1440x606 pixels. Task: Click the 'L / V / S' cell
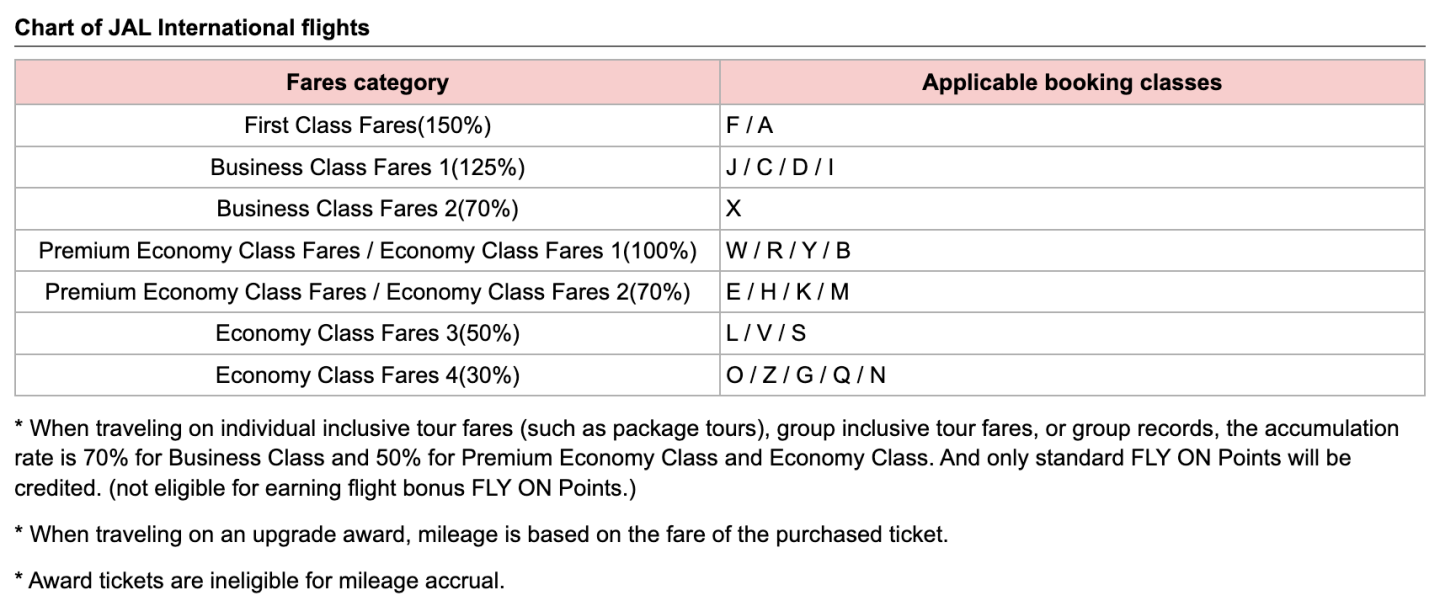(x=766, y=334)
